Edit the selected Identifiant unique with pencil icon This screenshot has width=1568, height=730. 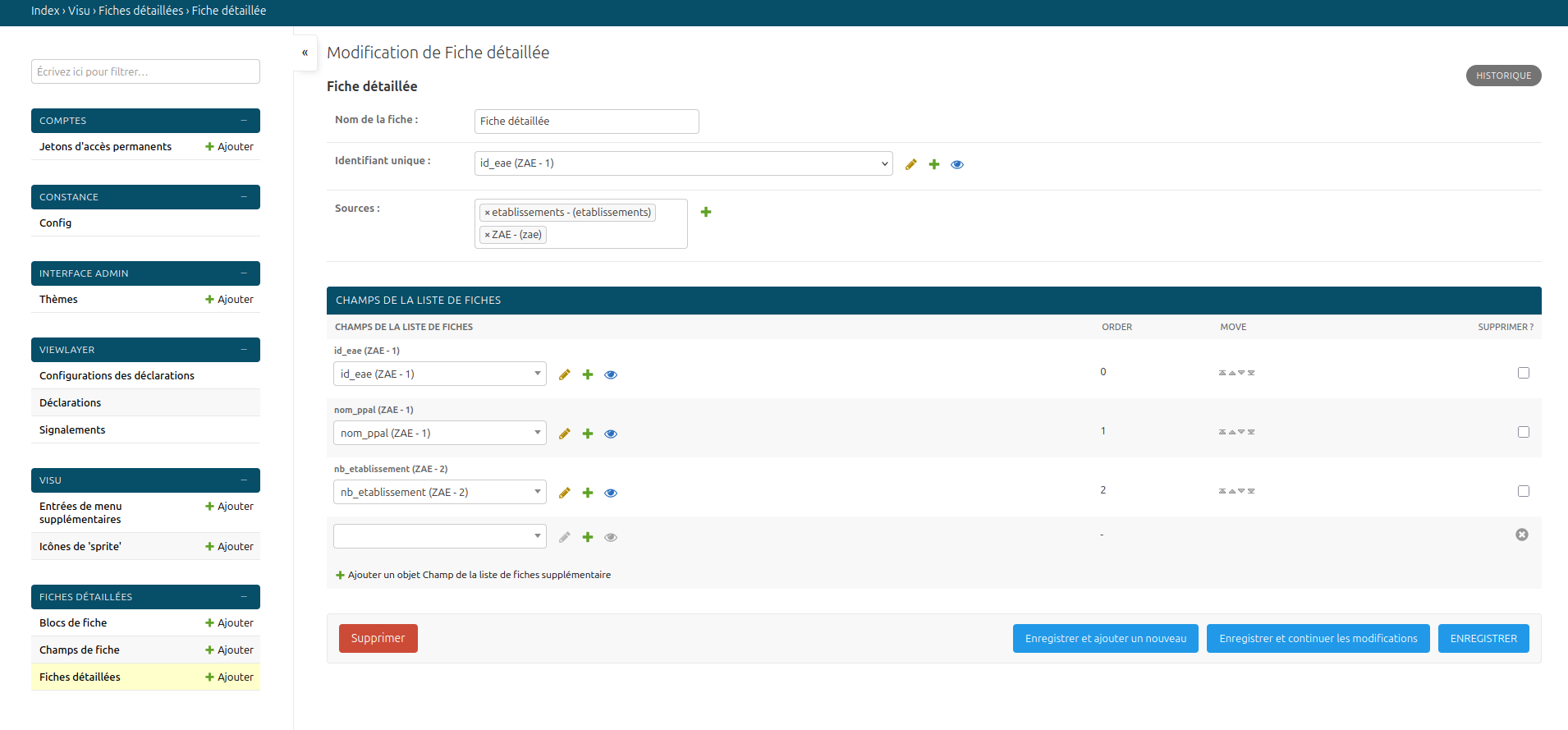pyautogui.click(x=910, y=164)
